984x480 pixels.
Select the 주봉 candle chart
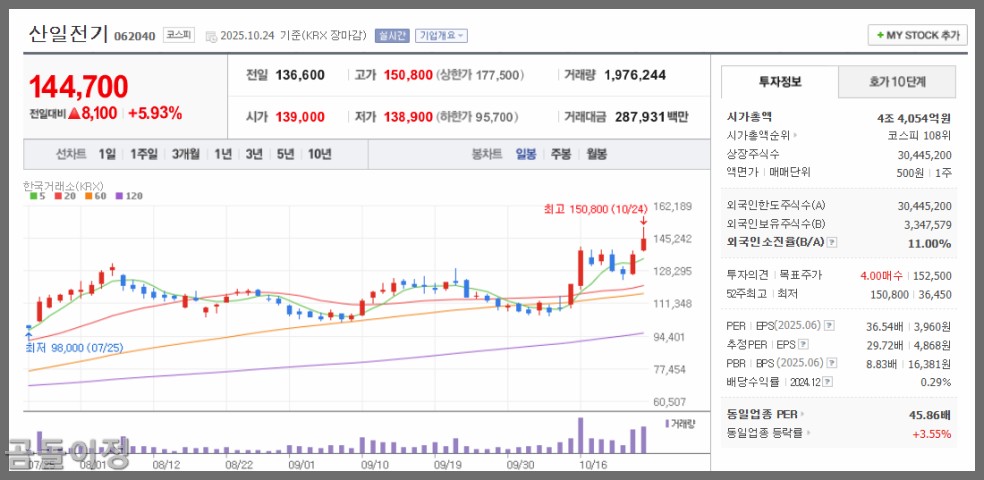[561, 154]
